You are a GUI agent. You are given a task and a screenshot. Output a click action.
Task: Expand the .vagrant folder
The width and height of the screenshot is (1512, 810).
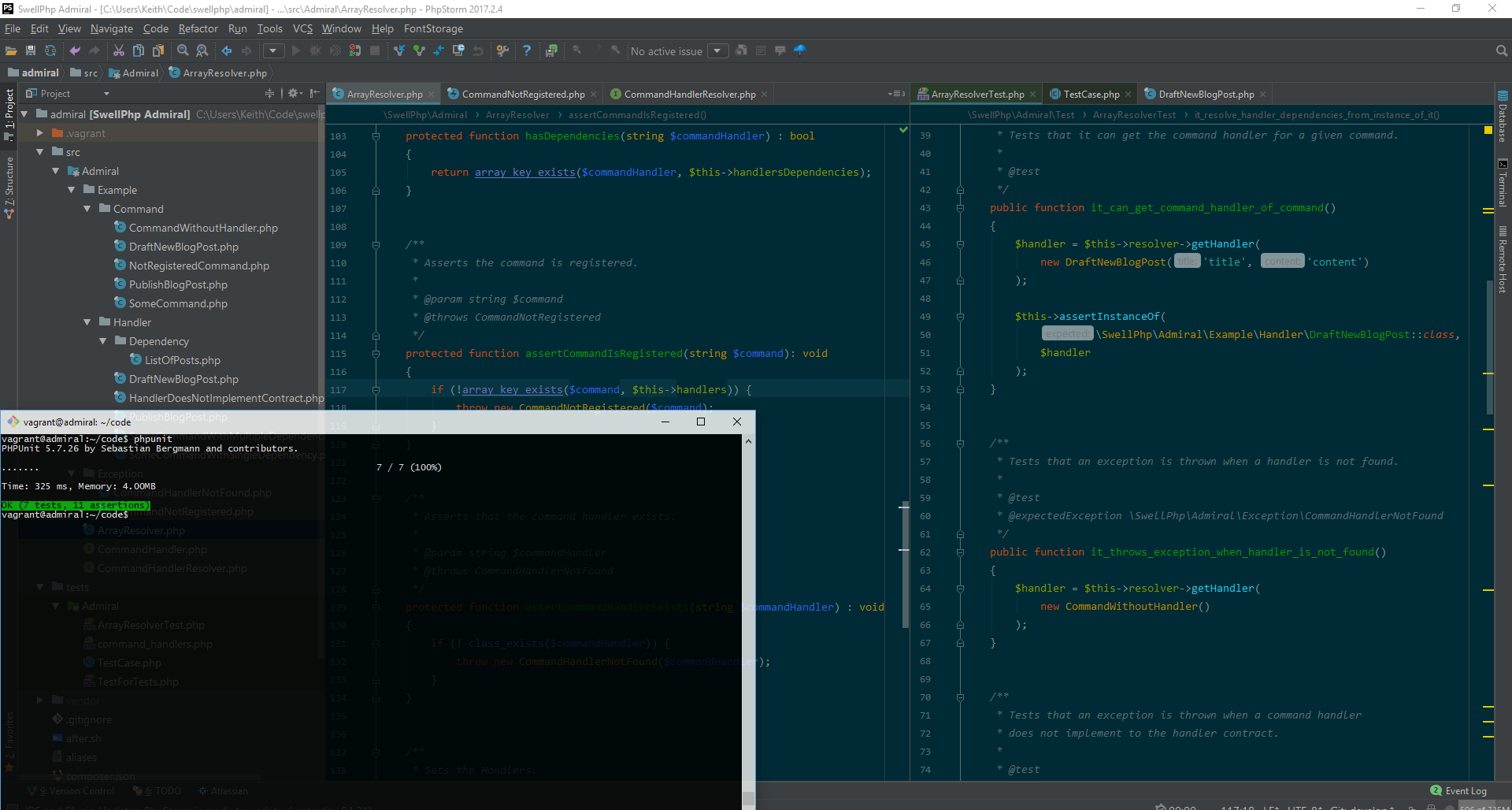click(40, 133)
